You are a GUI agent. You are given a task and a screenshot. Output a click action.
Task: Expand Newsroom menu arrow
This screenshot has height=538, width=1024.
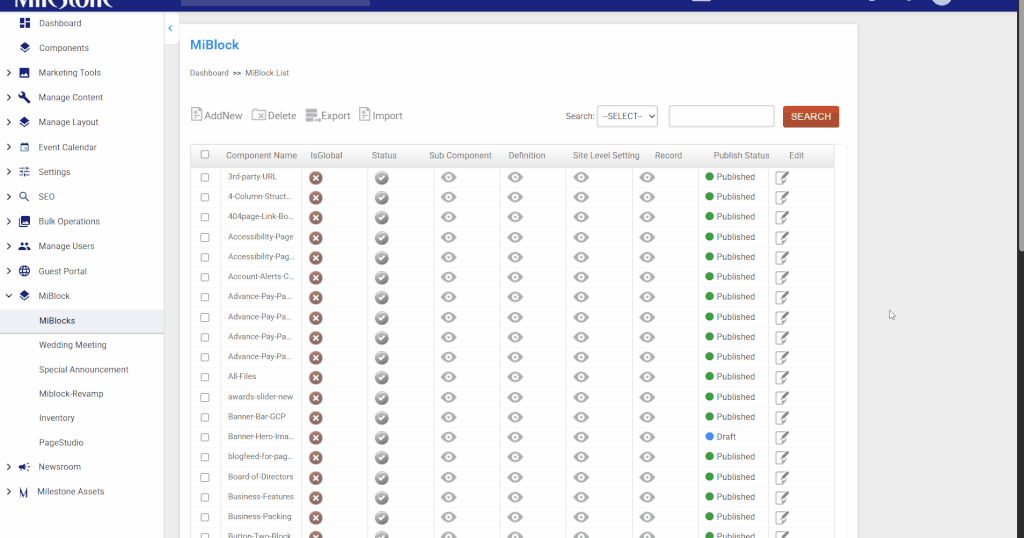8,467
